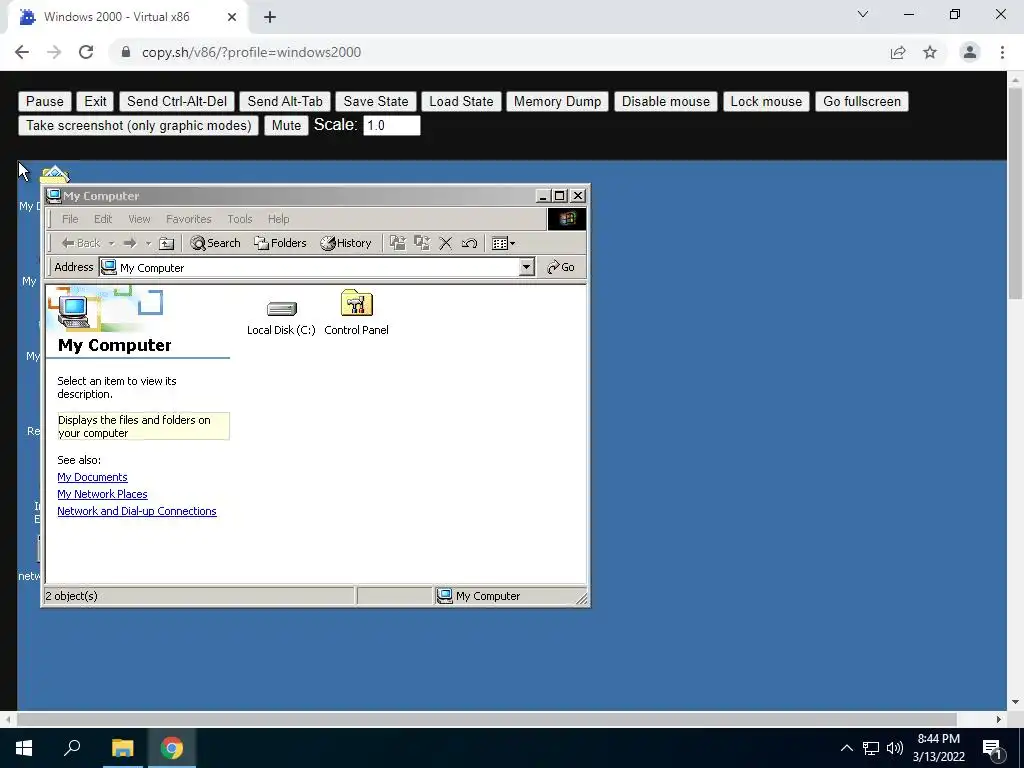
Task: Click the Search toolbar button
Action: point(216,243)
